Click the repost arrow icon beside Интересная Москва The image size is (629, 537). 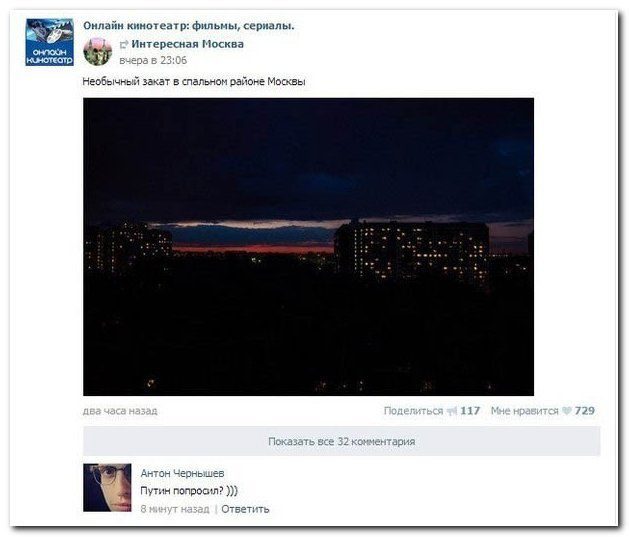(124, 45)
